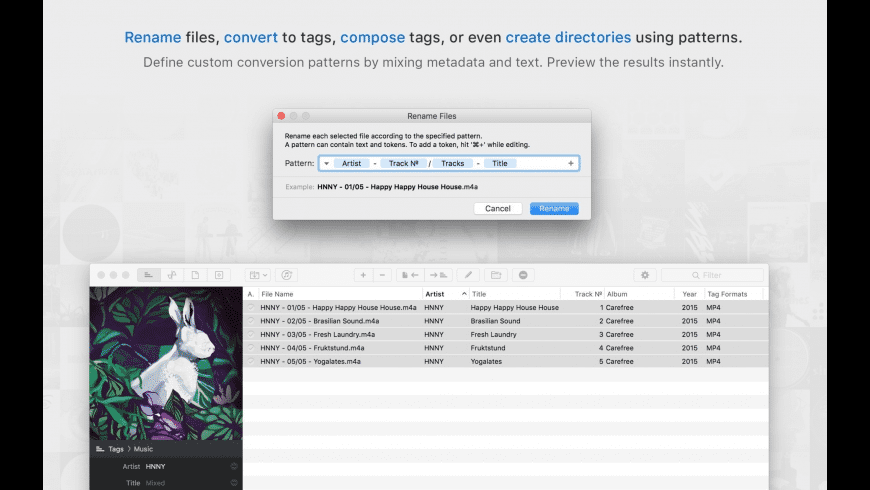Viewport: 870px width, 490px height.
Task: Sort by the File Name column header
Action: tap(340, 294)
